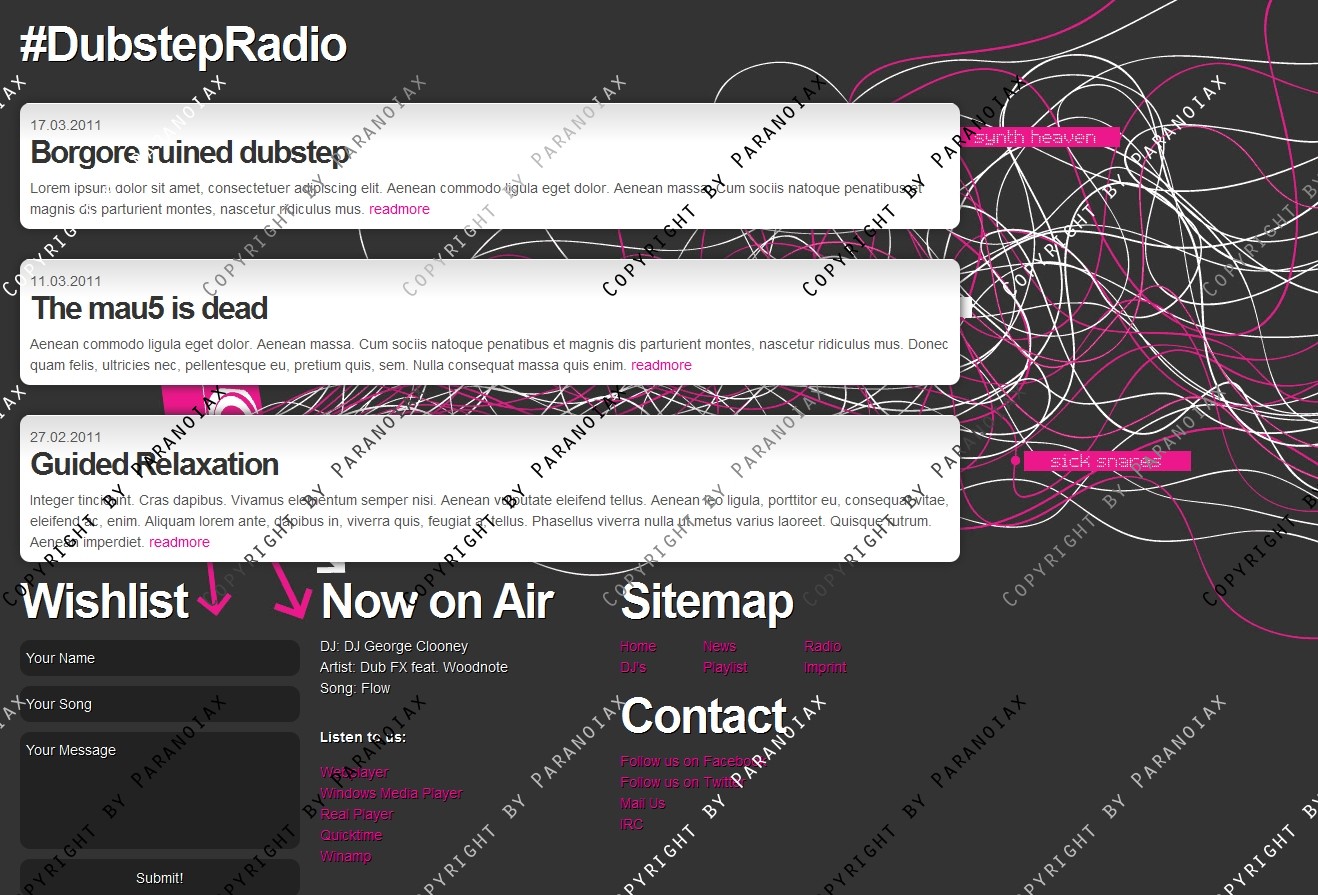
Task: Follow us on Twitter link
Action: click(682, 782)
